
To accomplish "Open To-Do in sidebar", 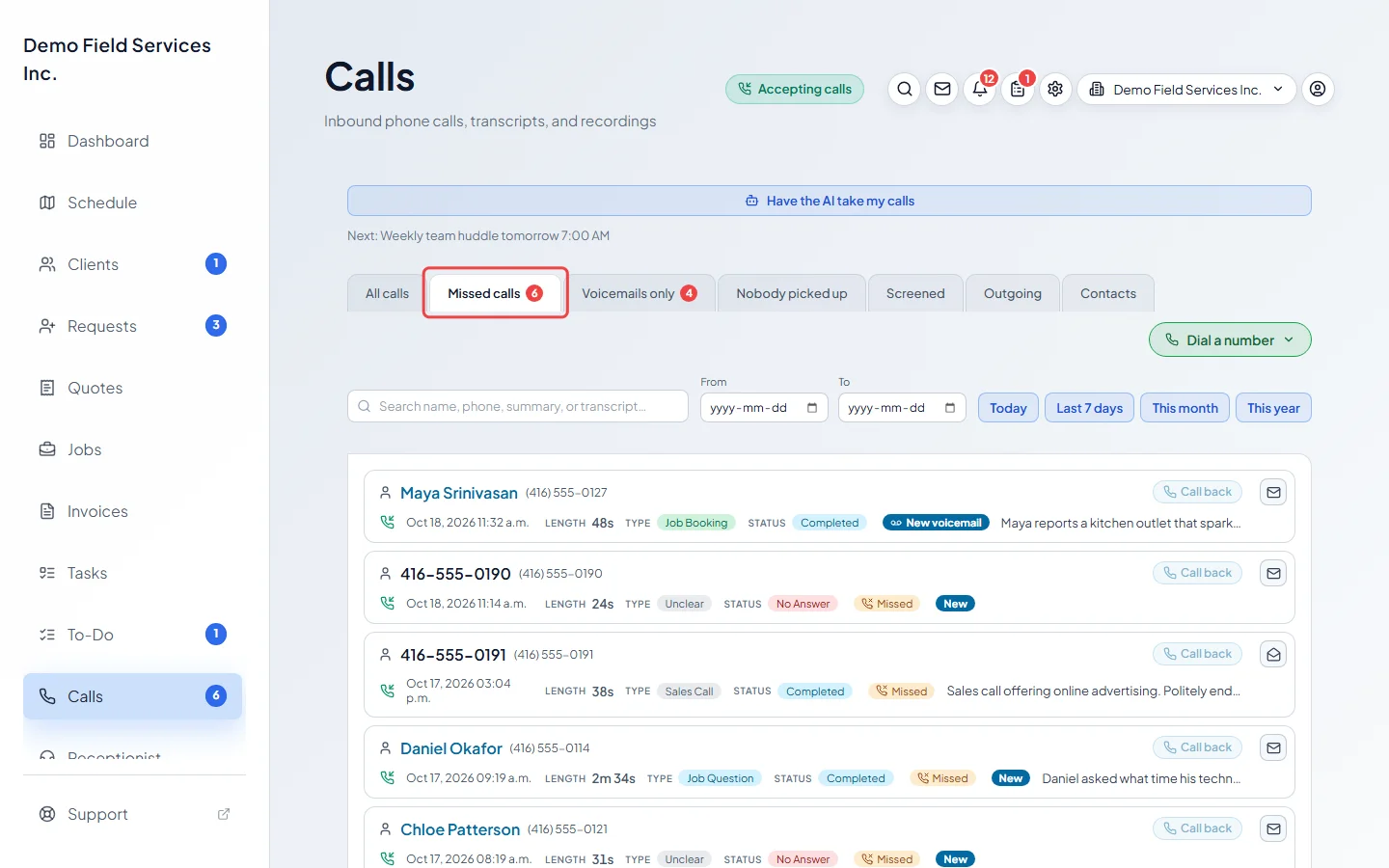I will (133, 635).
